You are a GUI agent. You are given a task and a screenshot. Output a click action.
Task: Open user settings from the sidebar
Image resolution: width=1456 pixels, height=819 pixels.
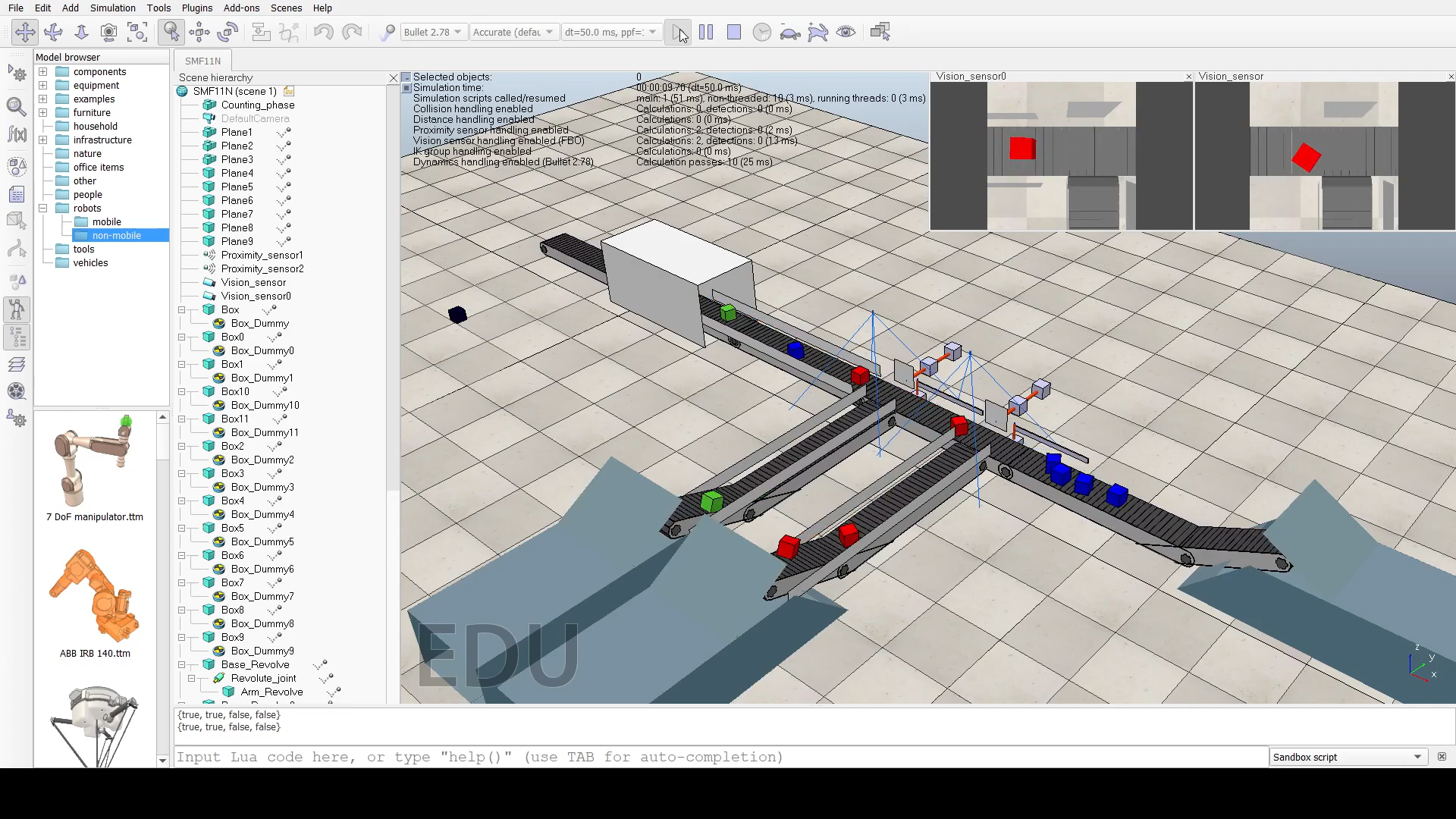[17, 419]
